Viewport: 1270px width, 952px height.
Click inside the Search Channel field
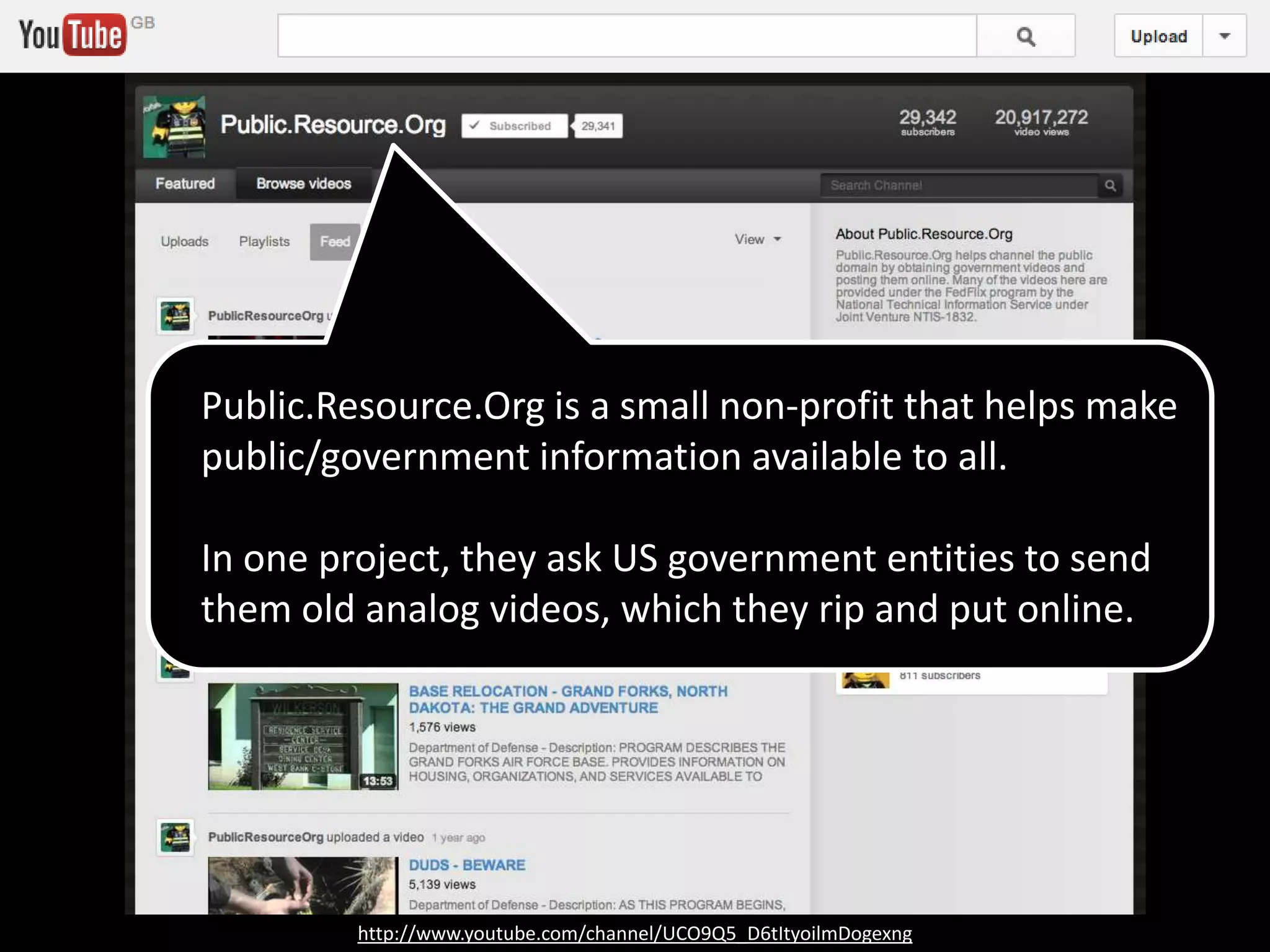[x=958, y=185]
